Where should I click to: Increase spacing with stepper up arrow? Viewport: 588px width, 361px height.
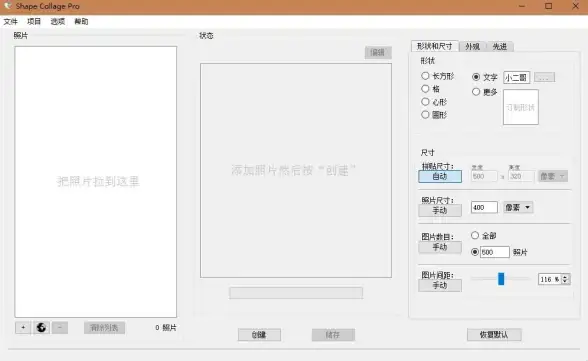pyautogui.click(x=565, y=277)
